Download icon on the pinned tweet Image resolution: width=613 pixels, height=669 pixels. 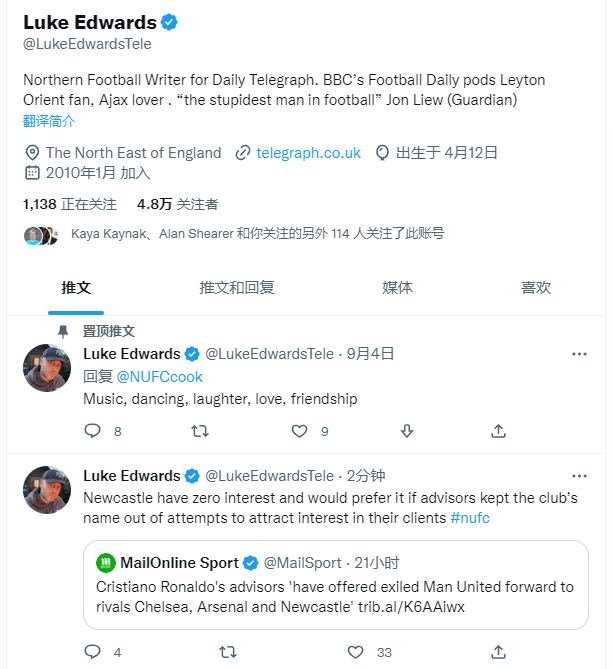coord(407,431)
